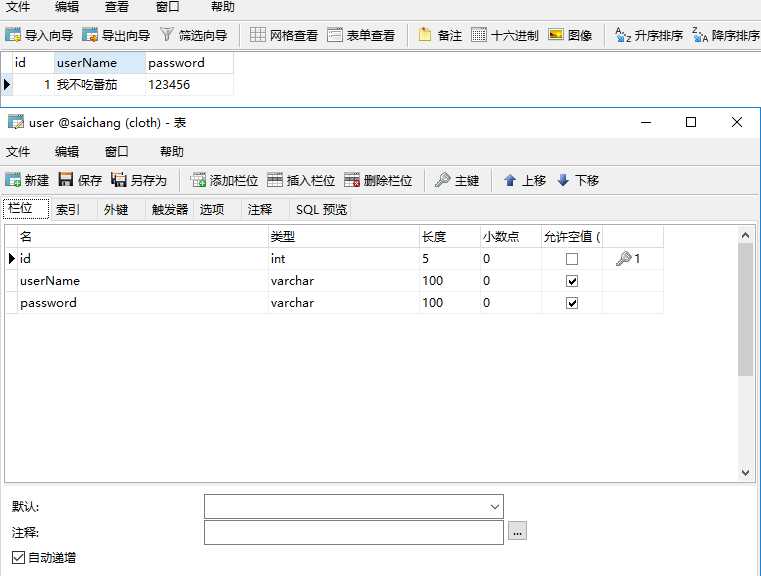The height and width of the screenshot is (576, 761).
Task: Save (保存) the table design
Action: pyautogui.click(x=80, y=180)
